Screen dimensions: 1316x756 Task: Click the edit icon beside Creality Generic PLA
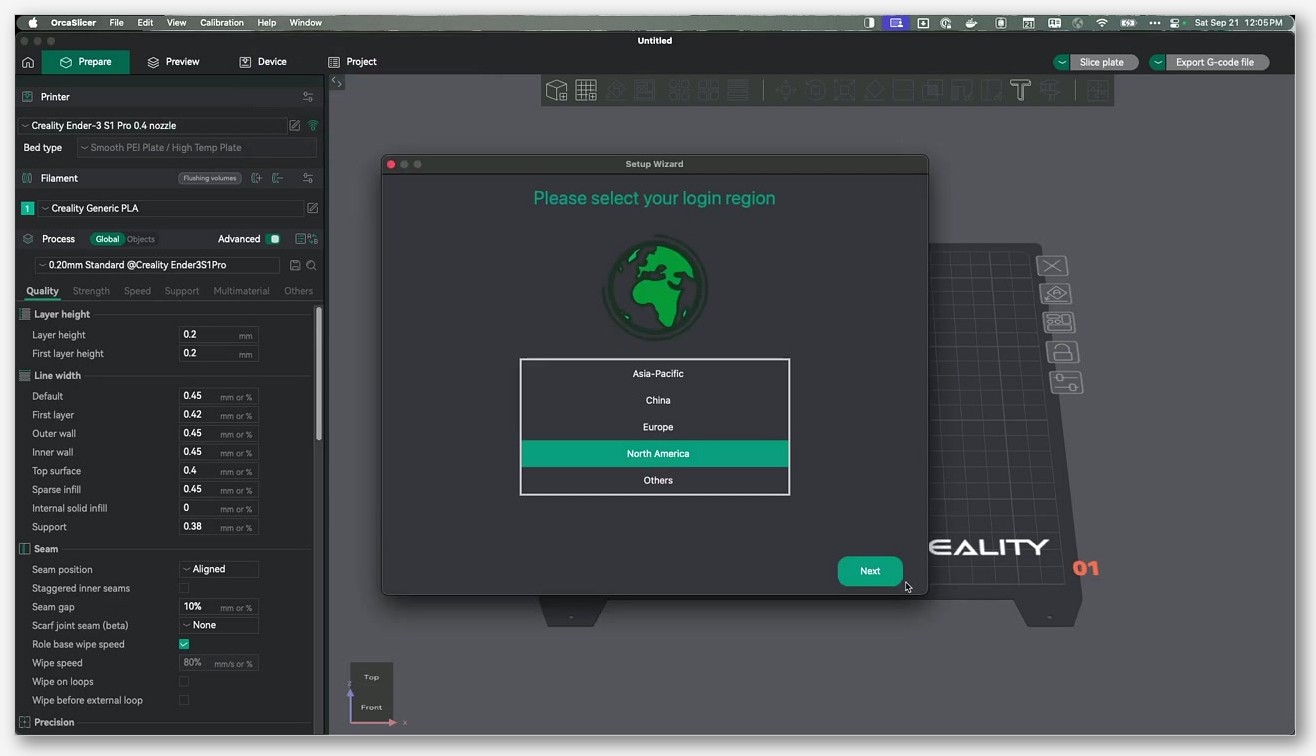point(312,208)
